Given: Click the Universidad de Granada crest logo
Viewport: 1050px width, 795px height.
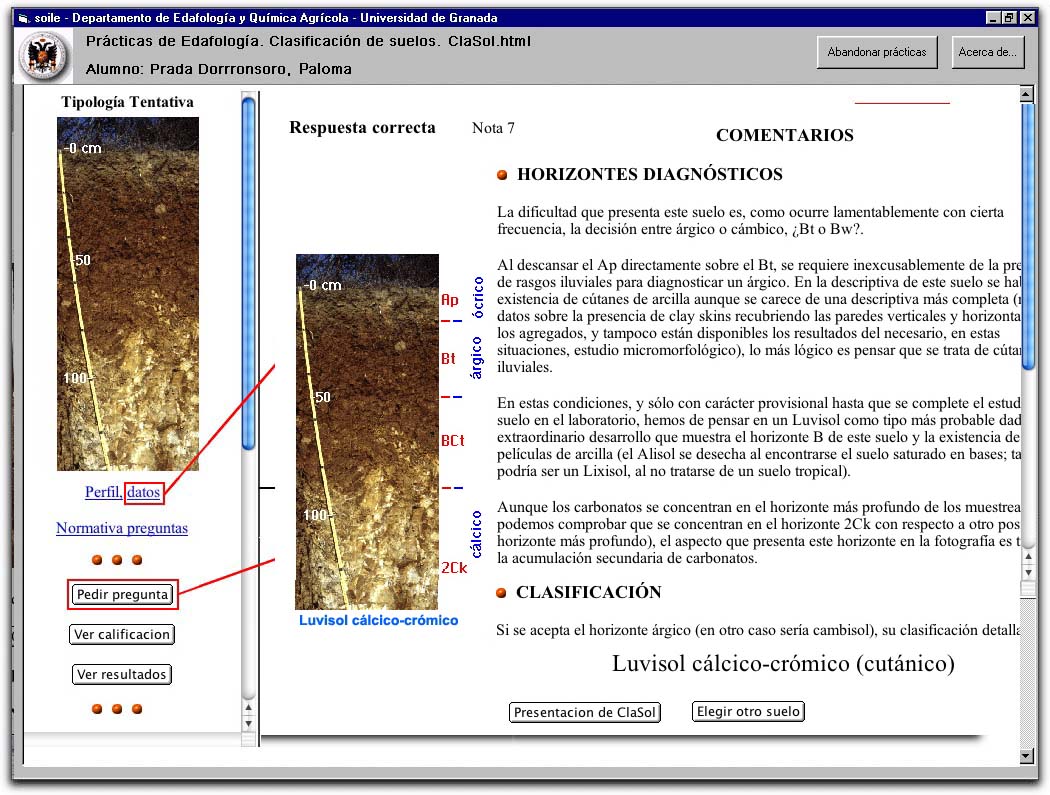Looking at the screenshot, I should click(x=44, y=56).
